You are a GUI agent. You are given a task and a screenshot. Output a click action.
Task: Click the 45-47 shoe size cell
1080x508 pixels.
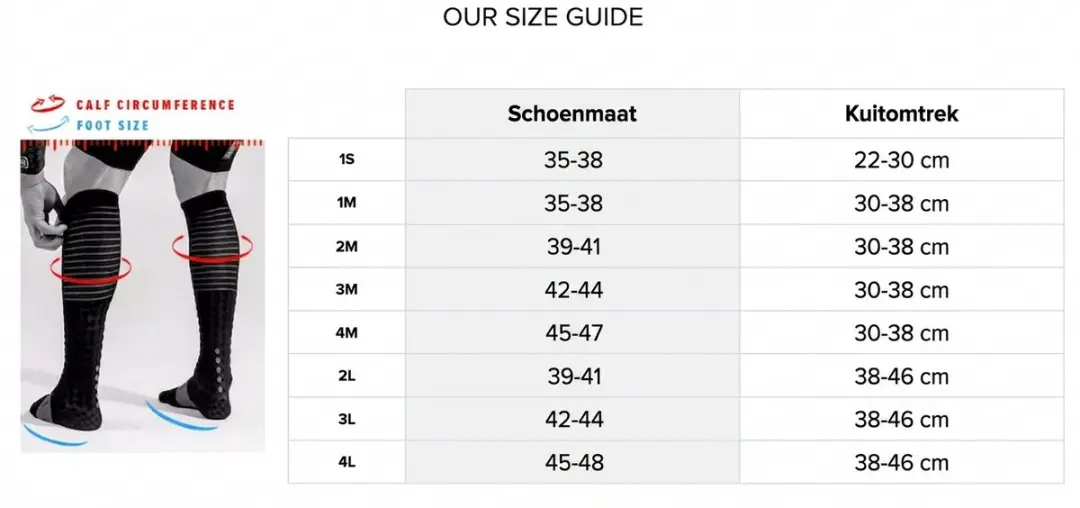point(573,332)
